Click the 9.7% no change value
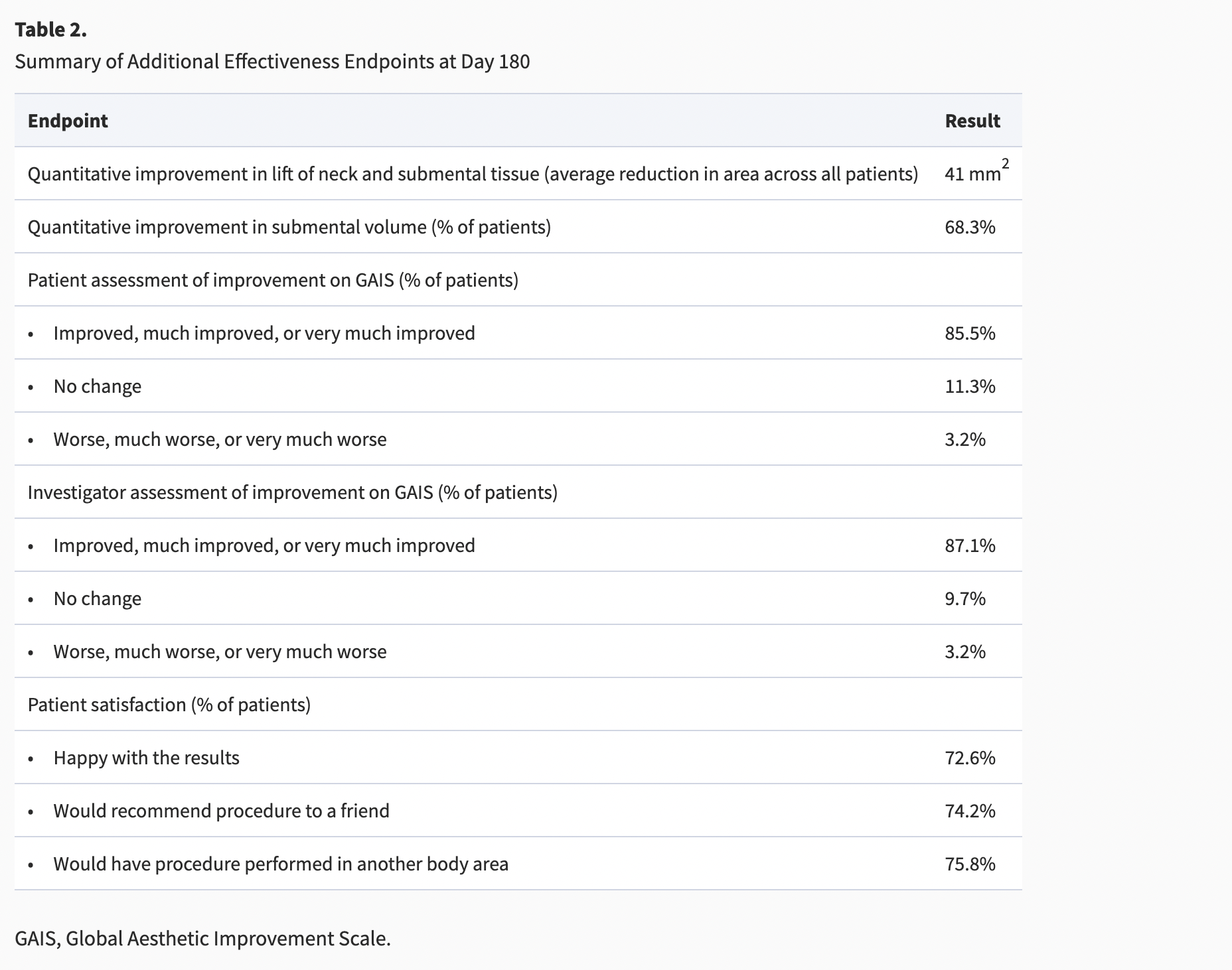Image resolution: width=1232 pixels, height=970 pixels. (965, 598)
